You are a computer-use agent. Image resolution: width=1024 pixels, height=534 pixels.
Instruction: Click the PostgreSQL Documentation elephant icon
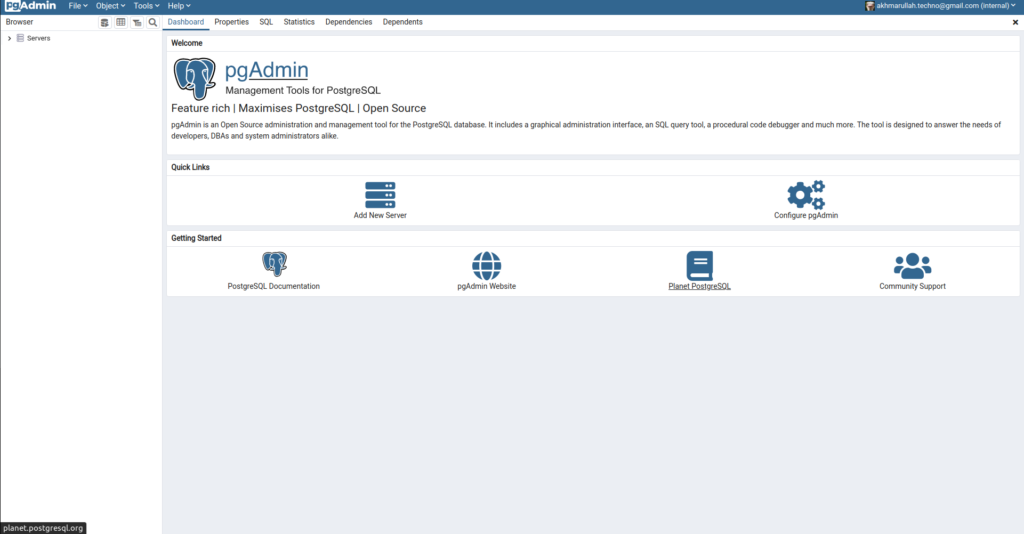pos(274,264)
